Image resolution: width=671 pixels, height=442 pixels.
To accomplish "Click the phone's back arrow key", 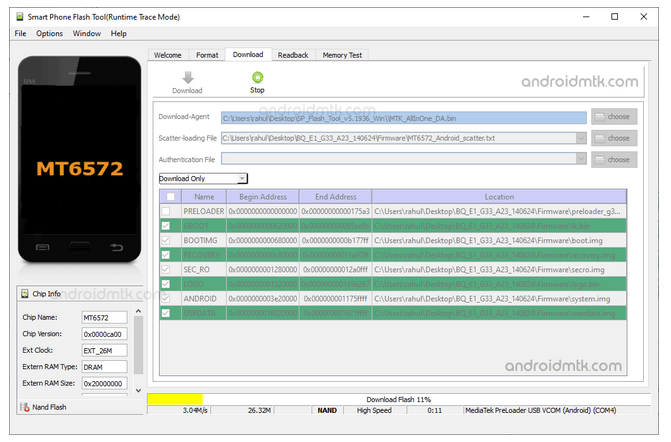I will coord(116,247).
